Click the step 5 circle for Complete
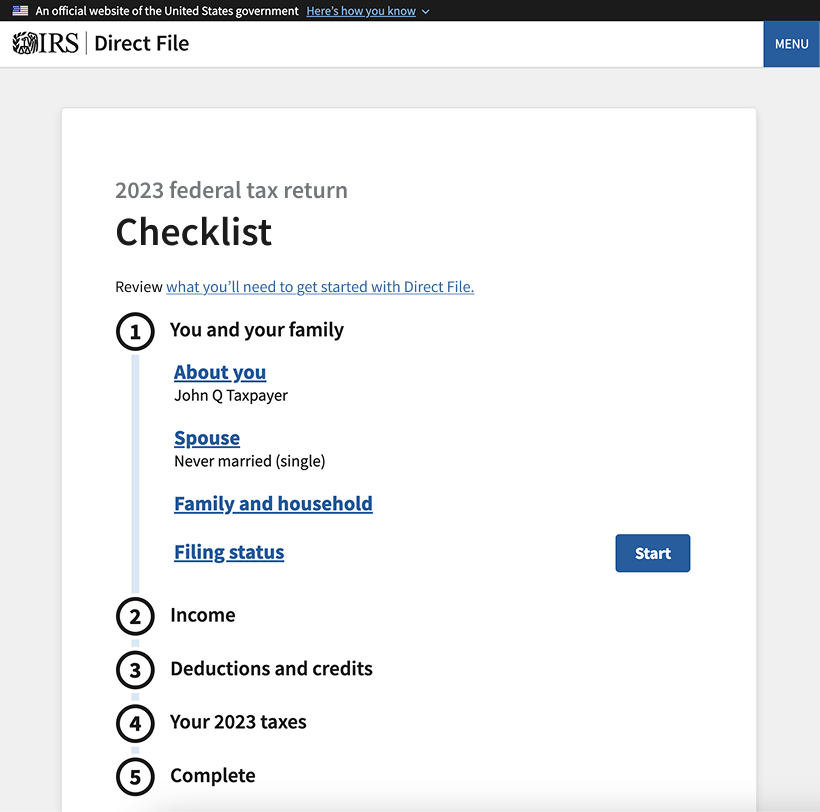820x812 pixels. point(135,777)
